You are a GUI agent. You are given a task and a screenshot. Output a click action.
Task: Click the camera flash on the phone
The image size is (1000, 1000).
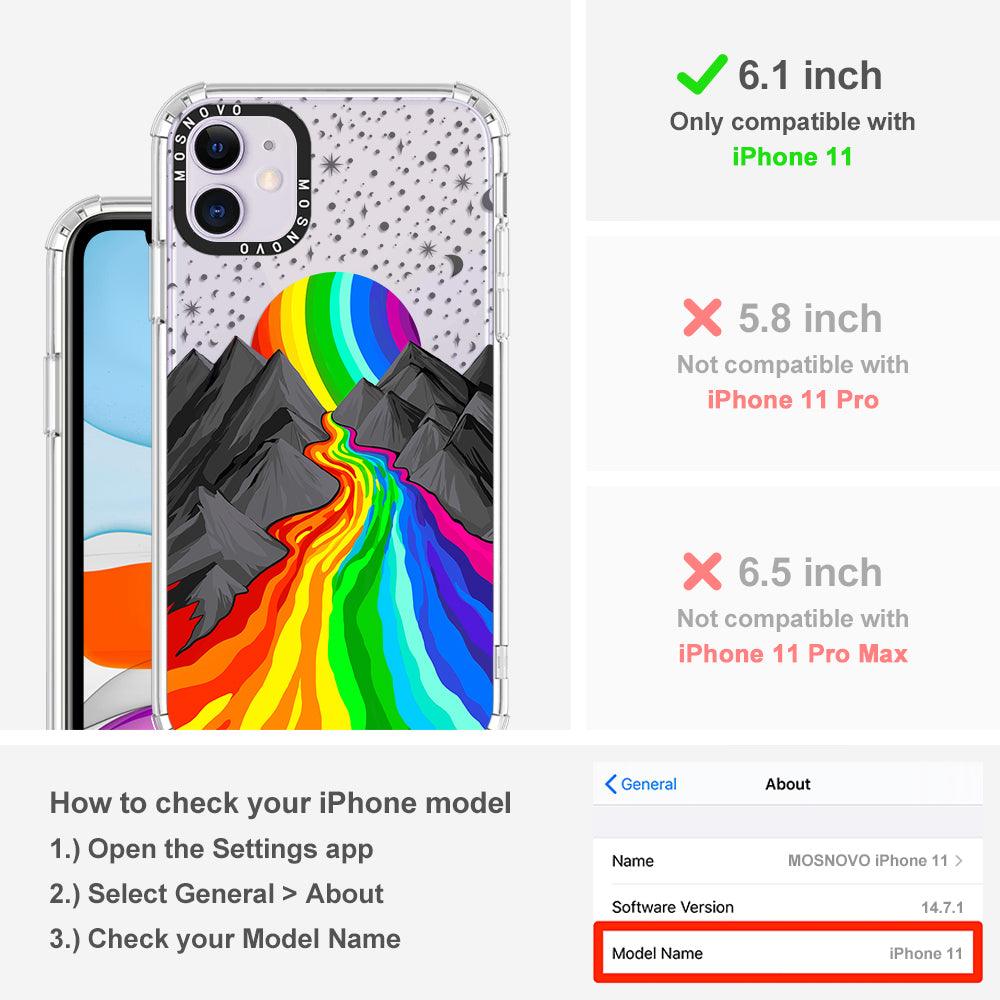[270, 179]
